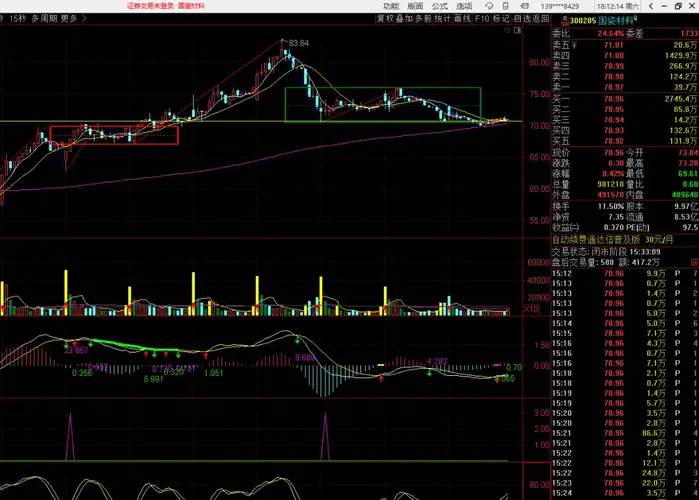Select the 15:21 tick row with 86.6万
Screen dimensions: 699x500
point(625,433)
